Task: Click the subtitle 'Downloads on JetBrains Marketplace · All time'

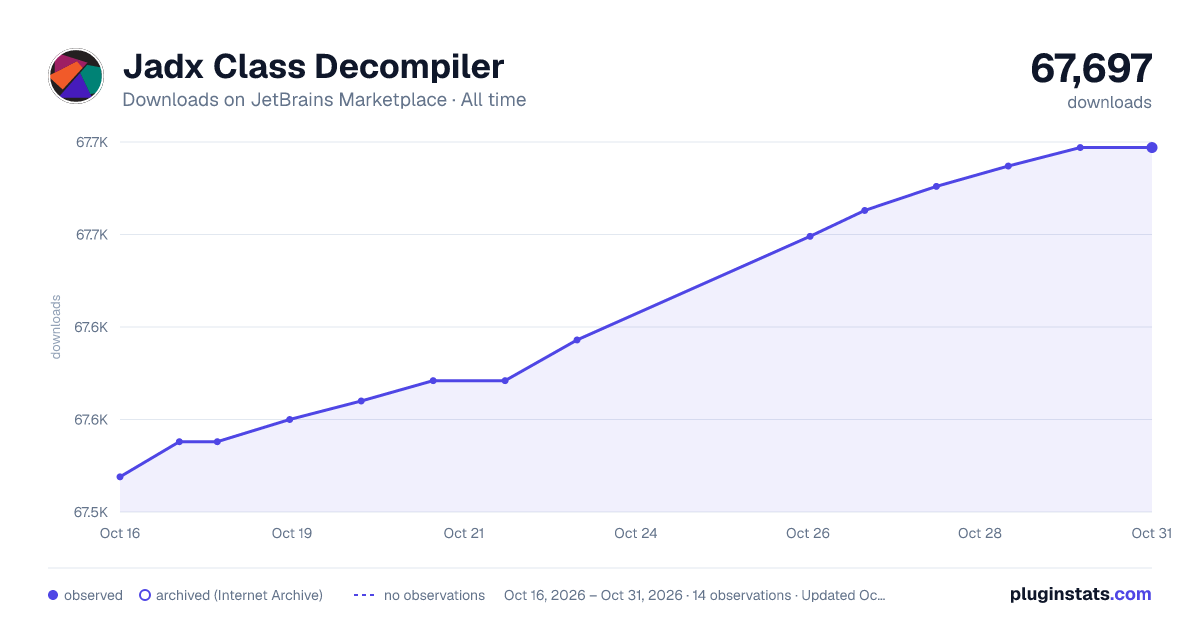Action: [x=324, y=100]
